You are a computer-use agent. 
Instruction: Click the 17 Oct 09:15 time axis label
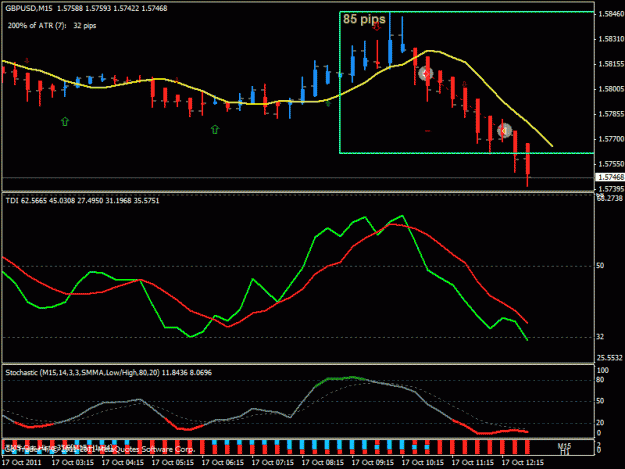[373, 462]
